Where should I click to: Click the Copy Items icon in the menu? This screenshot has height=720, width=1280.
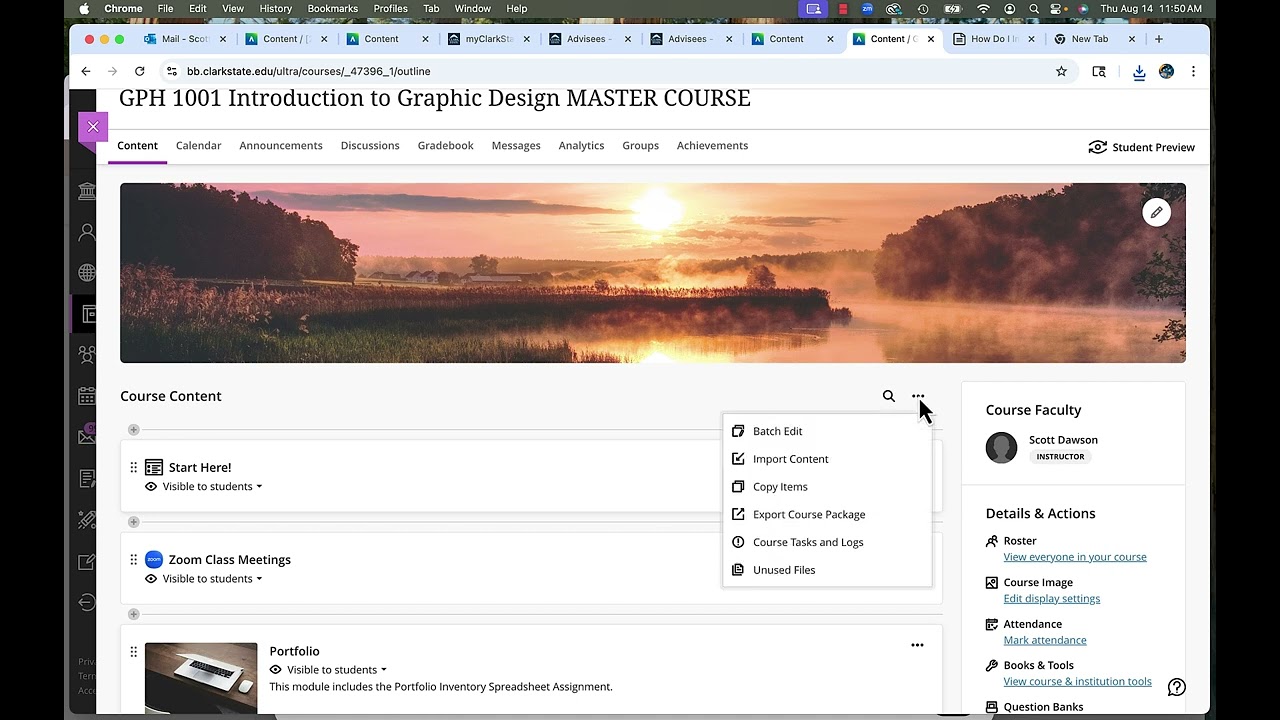(738, 487)
